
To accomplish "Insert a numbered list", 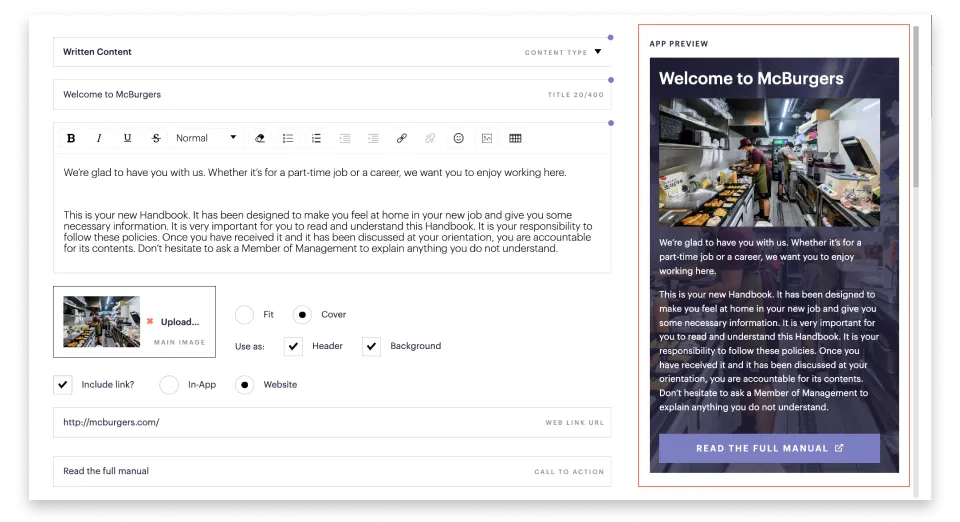I will pos(316,138).
